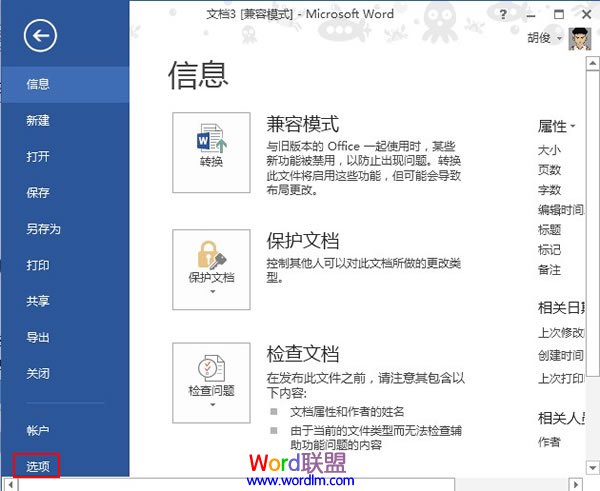
Task: Click 关闭 (Close) in the sidebar
Action: tap(39, 374)
